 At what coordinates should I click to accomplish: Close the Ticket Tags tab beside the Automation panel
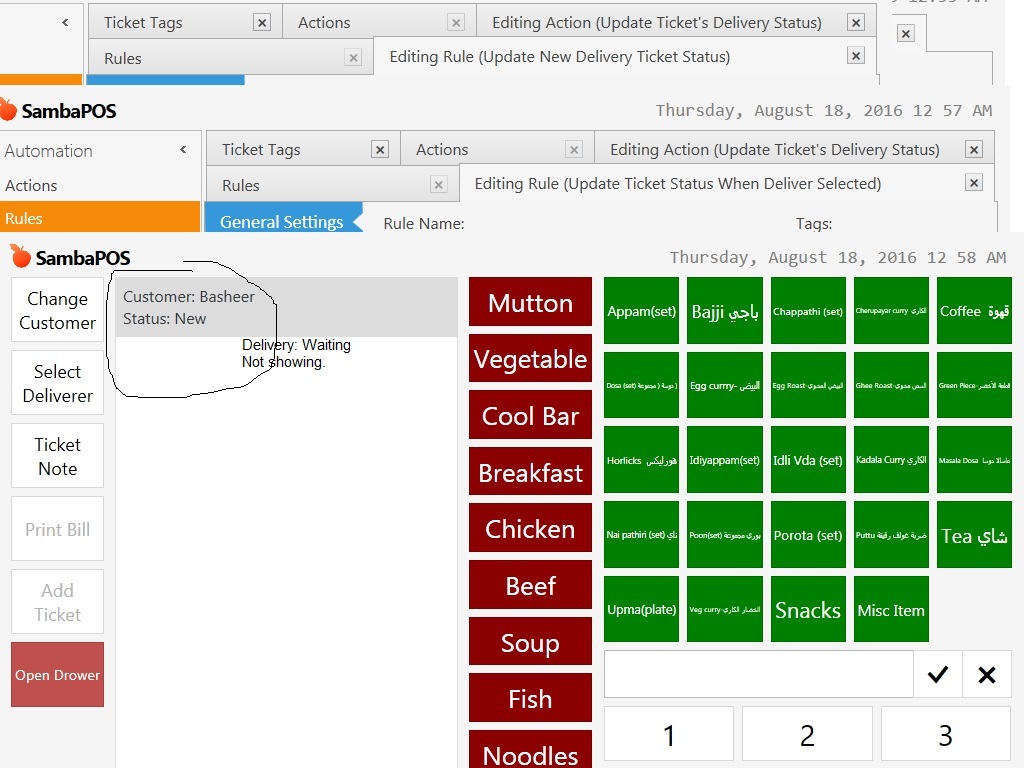pyautogui.click(x=379, y=150)
